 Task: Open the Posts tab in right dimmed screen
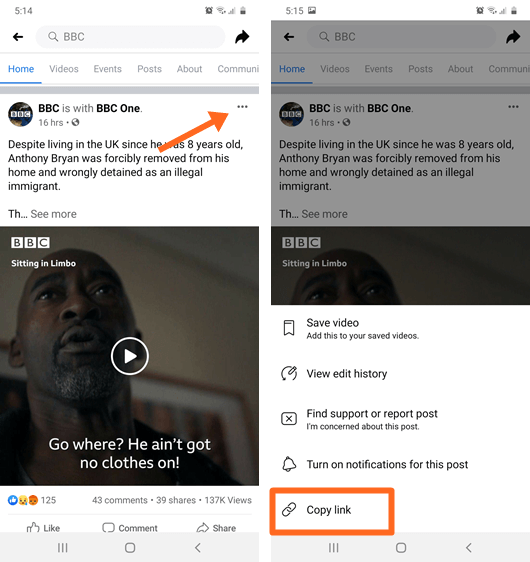coord(420,69)
